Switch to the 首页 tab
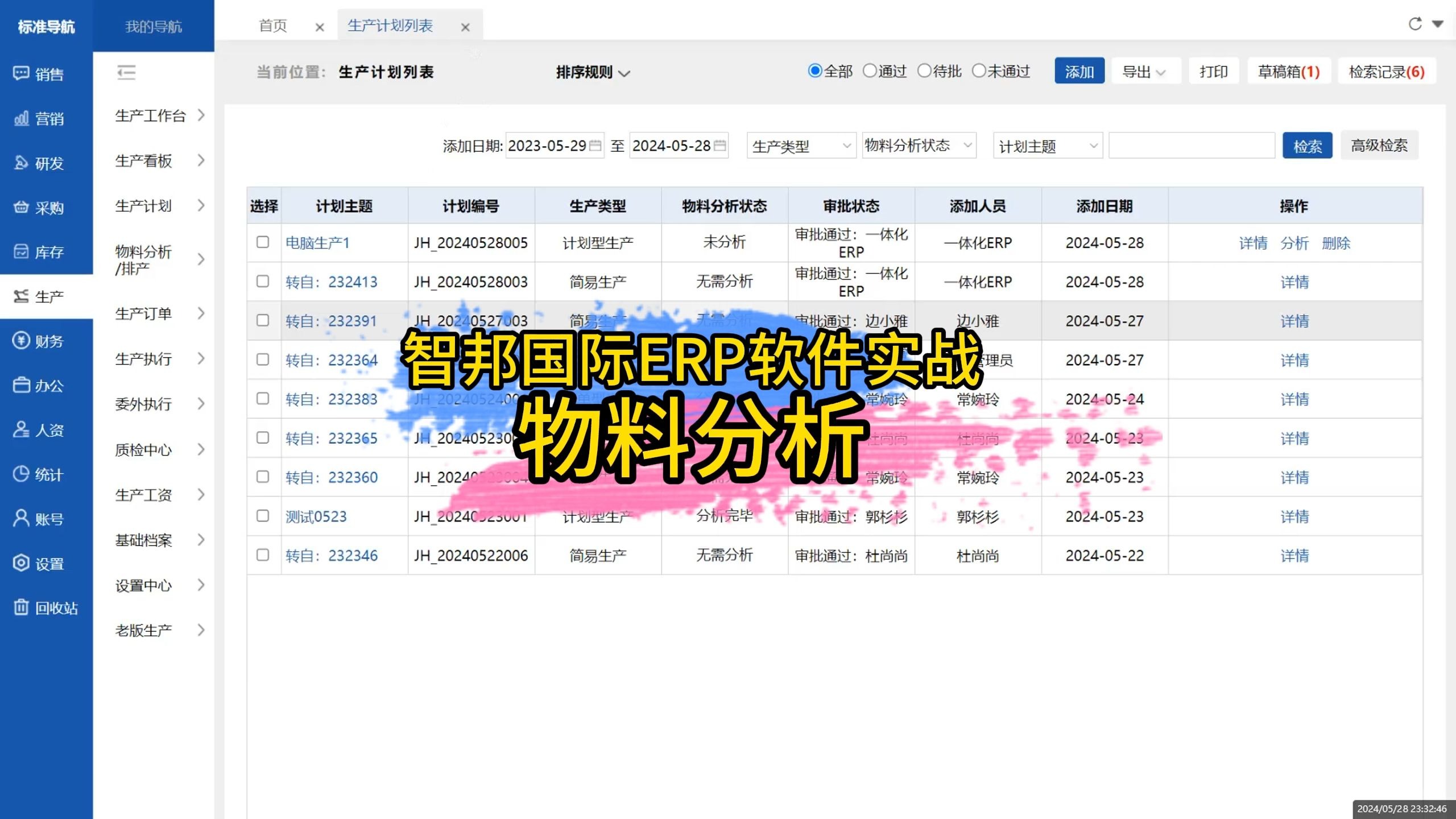Viewport: 1456px width, 819px height. click(x=273, y=25)
